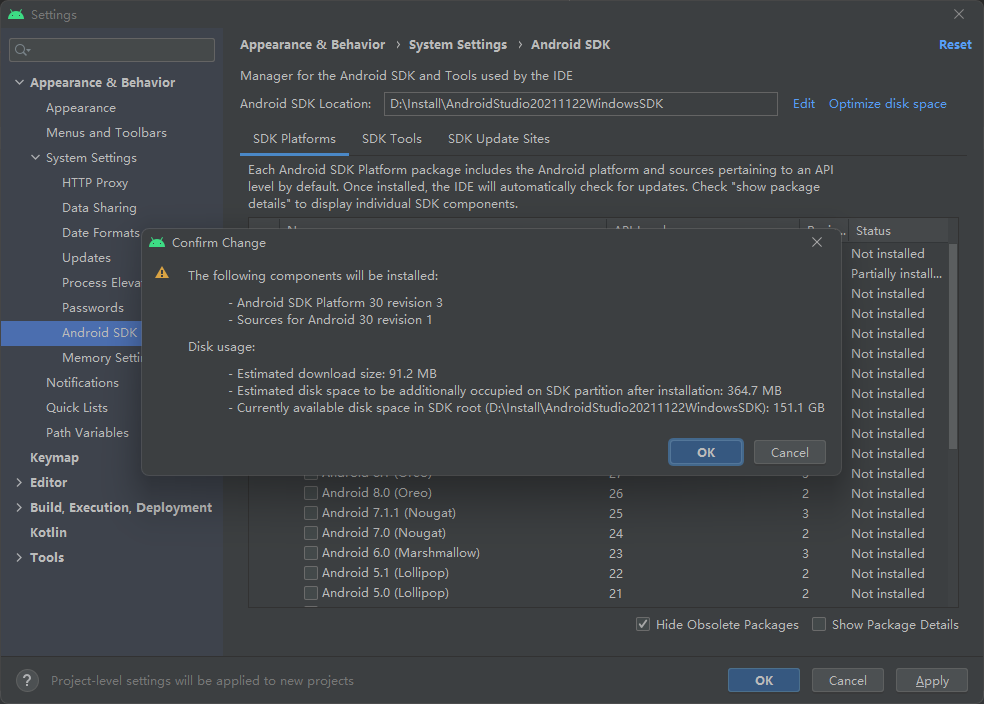Click the Android logo in Confirm Change title

point(157,243)
